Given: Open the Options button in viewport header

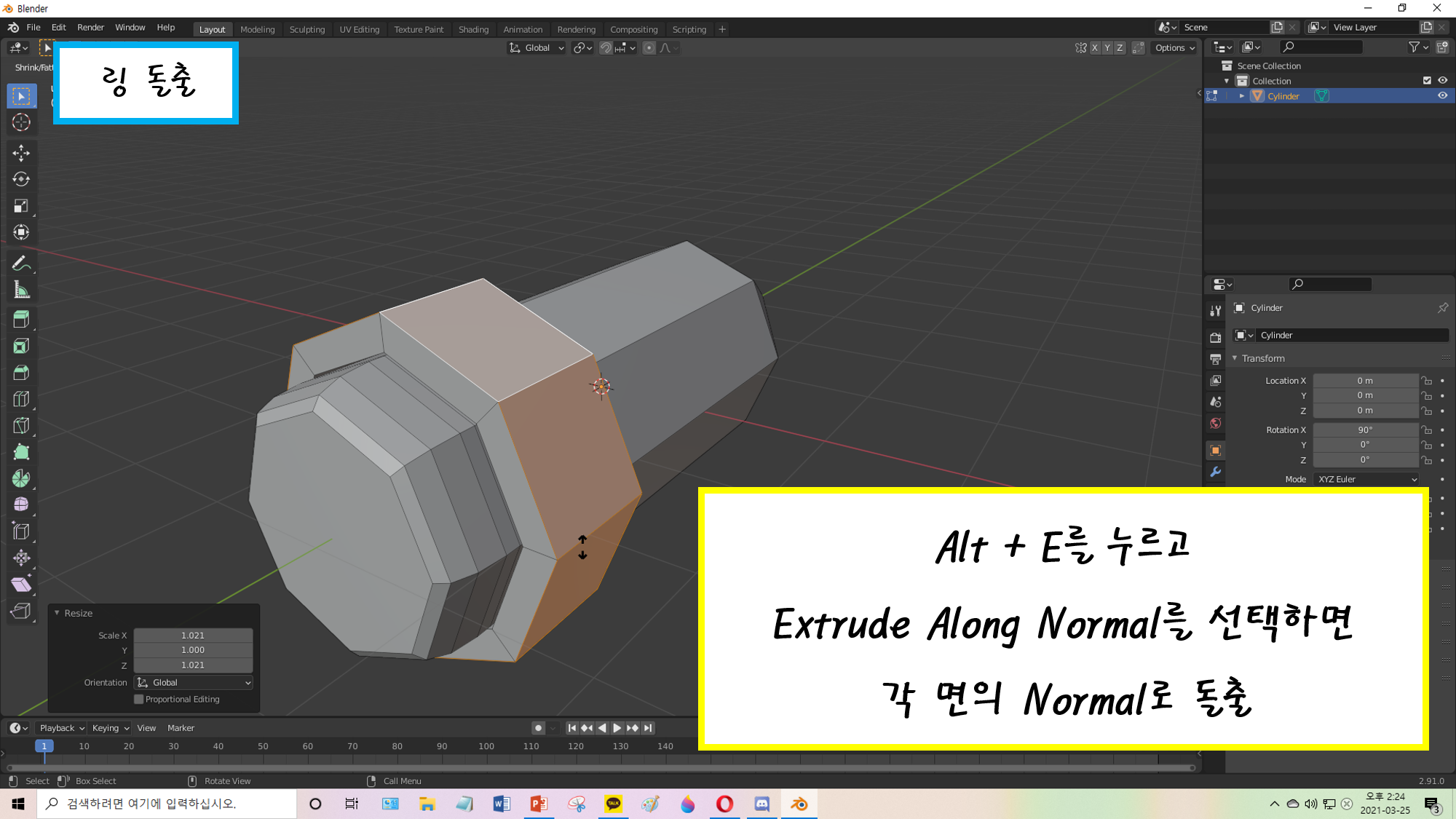Looking at the screenshot, I should click(1174, 48).
